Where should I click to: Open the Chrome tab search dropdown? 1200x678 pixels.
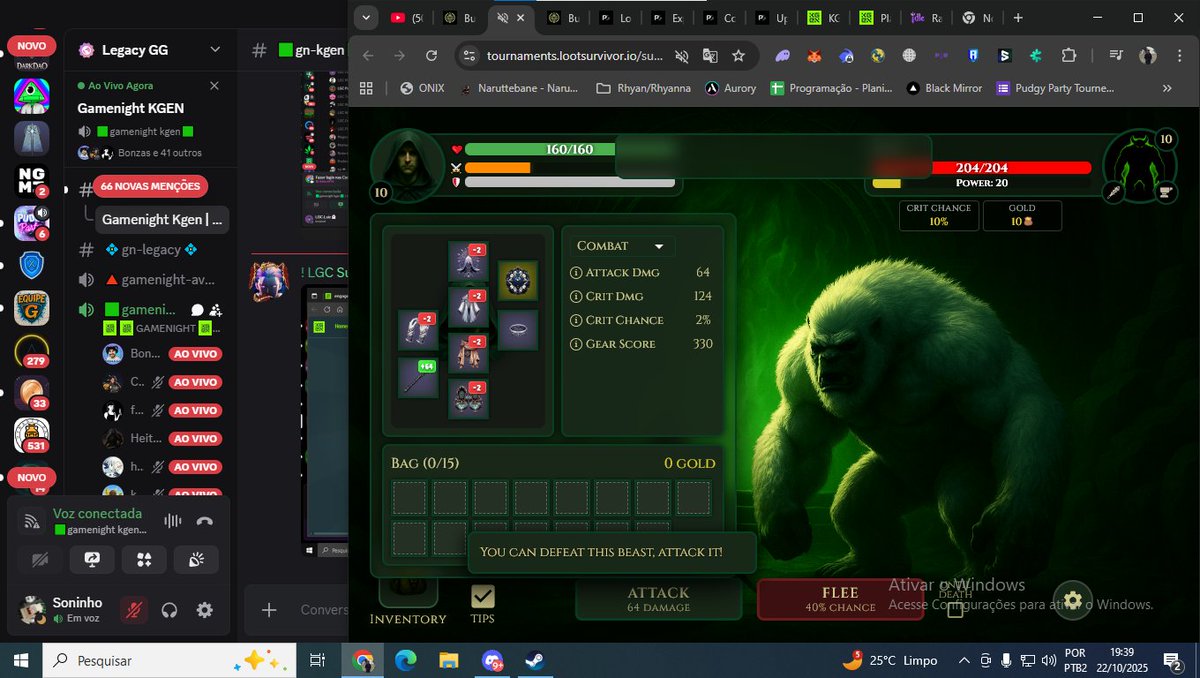pyautogui.click(x=366, y=18)
